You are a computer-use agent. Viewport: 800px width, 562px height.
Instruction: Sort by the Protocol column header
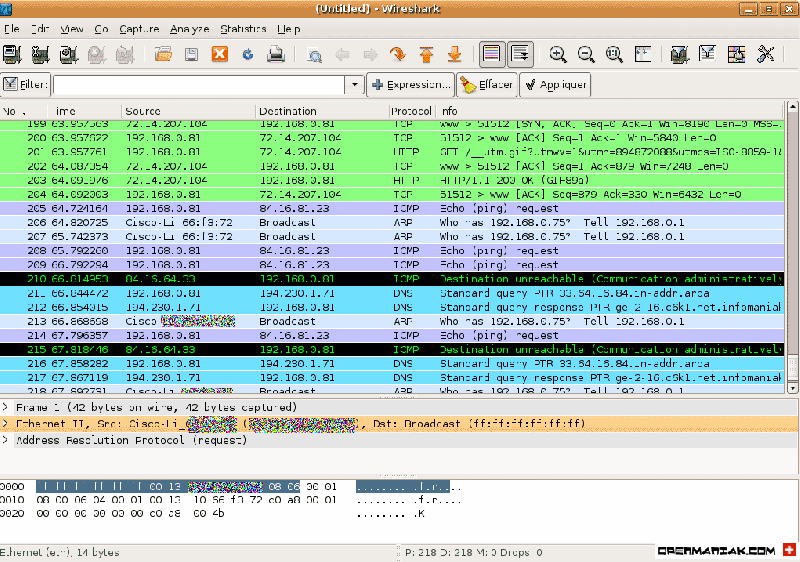[x=411, y=111]
